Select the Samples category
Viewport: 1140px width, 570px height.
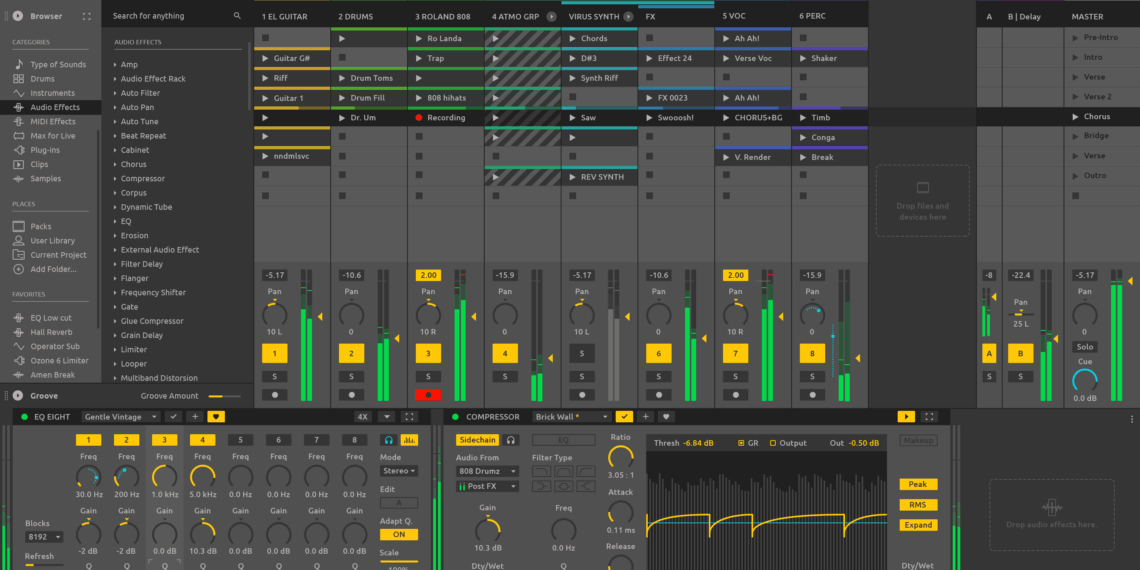(x=45, y=179)
